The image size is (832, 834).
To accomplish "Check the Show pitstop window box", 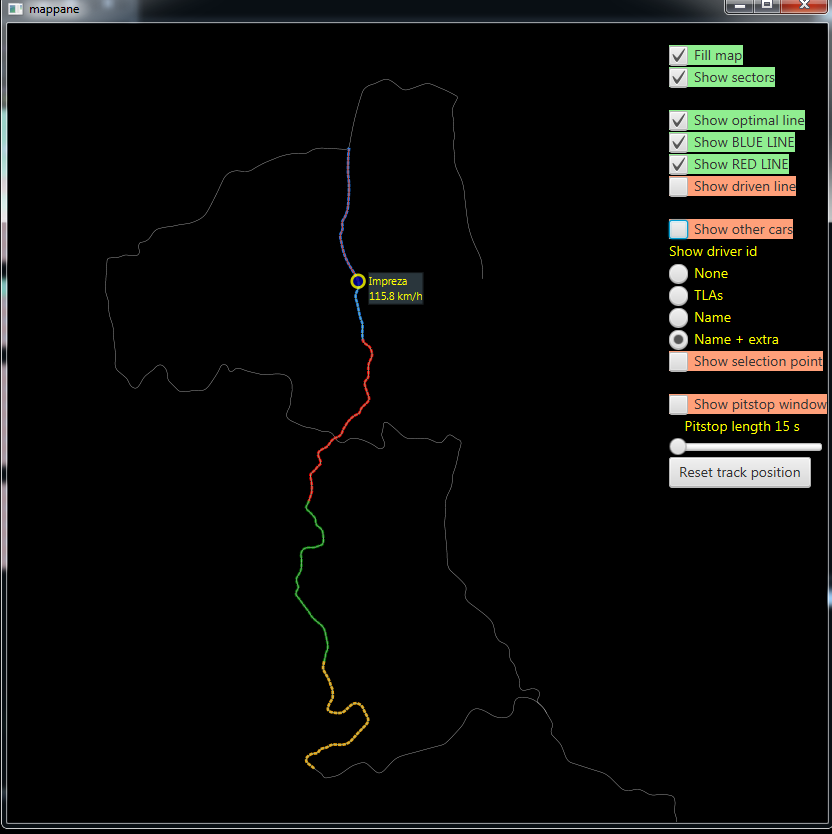I will pyautogui.click(x=678, y=404).
